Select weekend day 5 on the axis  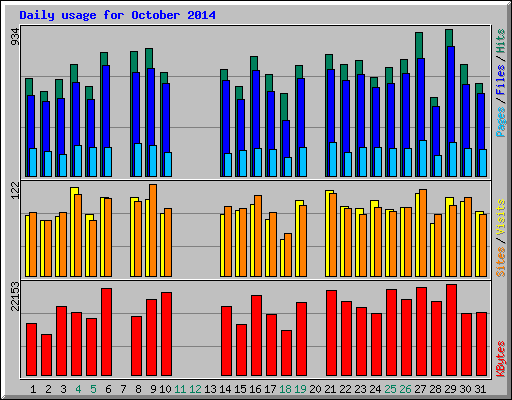93,389
